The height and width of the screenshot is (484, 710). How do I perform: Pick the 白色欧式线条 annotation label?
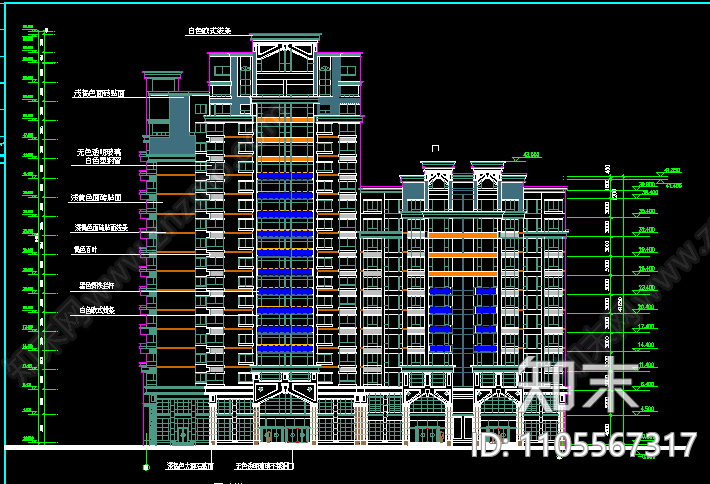pyautogui.click(x=96, y=311)
